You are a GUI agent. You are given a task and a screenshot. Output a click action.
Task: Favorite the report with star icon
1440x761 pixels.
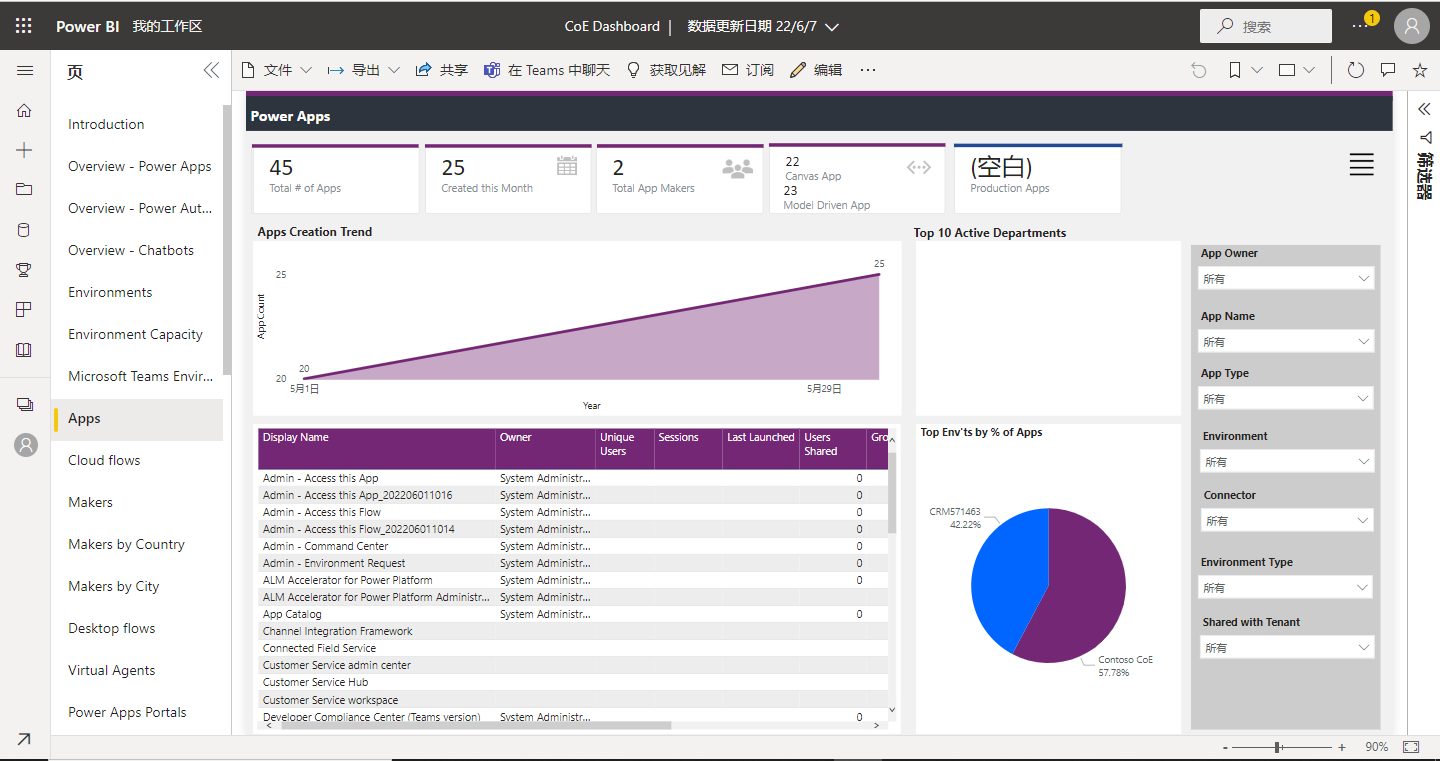pos(1420,70)
